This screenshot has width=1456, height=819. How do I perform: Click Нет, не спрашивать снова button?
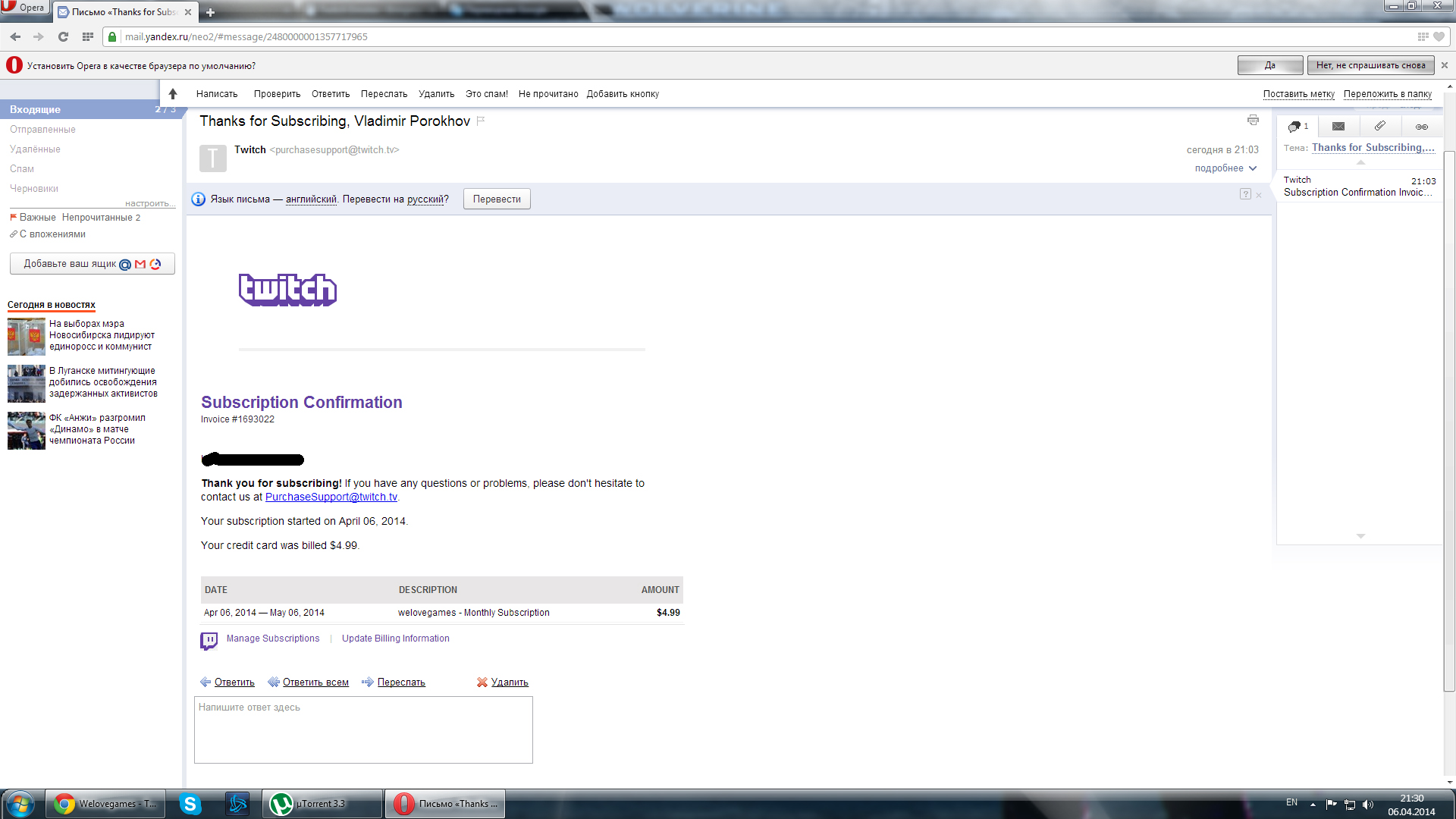point(1370,65)
